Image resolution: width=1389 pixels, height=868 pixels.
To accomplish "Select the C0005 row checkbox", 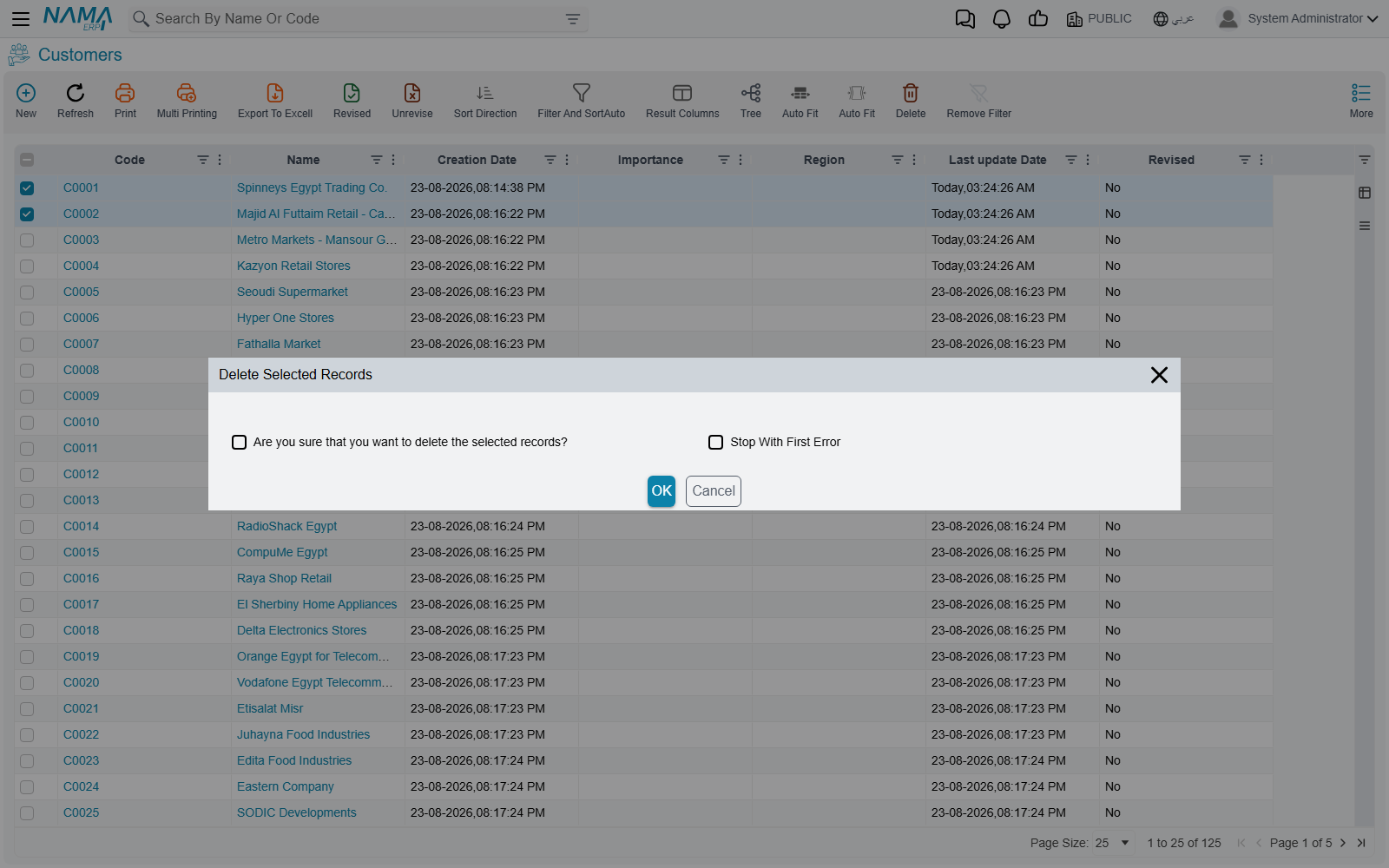I will tap(27, 293).
